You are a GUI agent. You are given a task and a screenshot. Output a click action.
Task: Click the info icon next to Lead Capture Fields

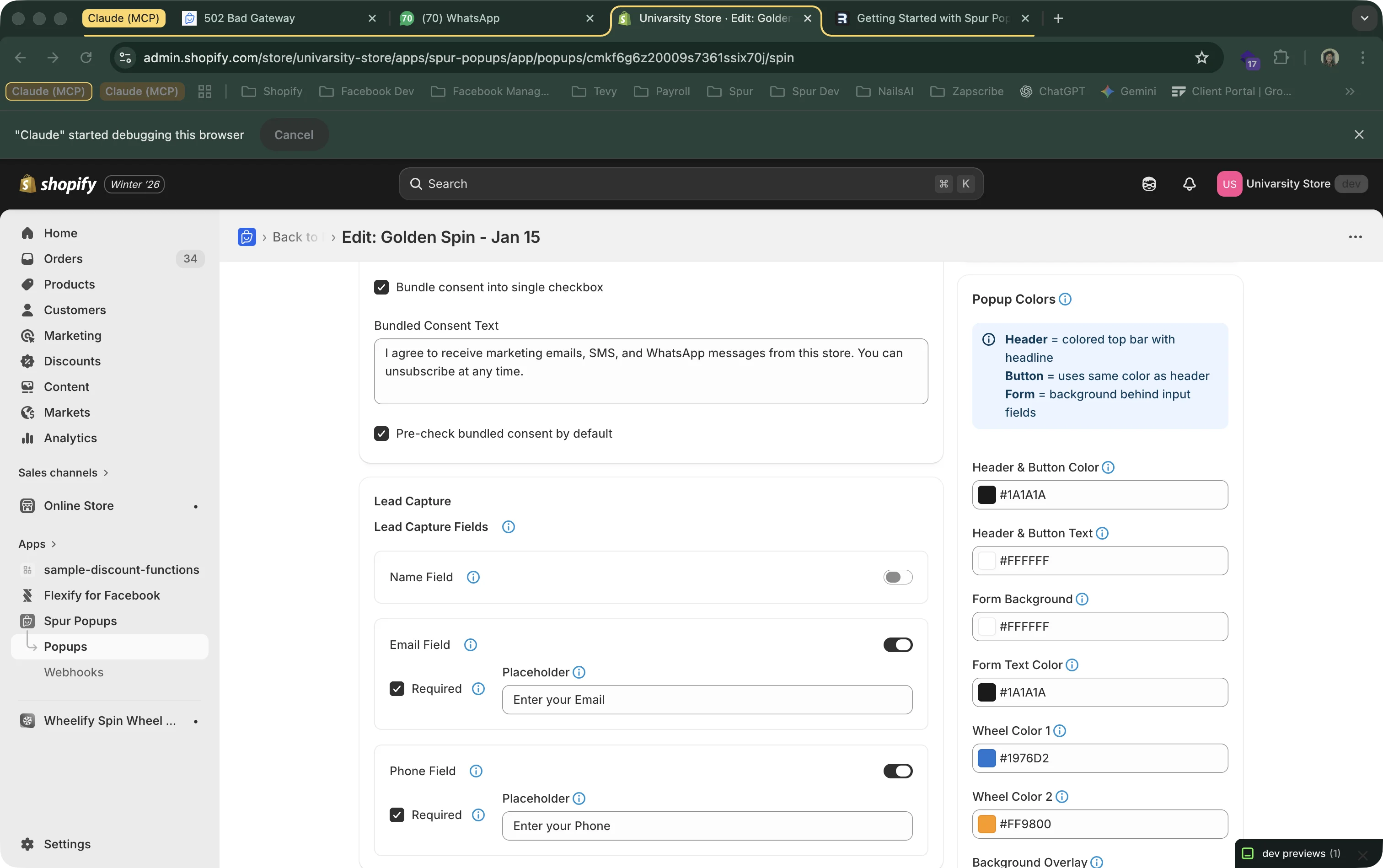[x=508, y=526]
